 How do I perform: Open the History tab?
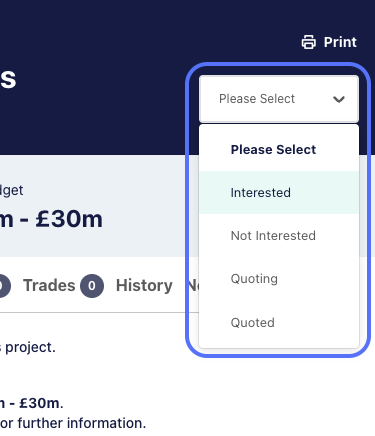[x=144, y=286]
